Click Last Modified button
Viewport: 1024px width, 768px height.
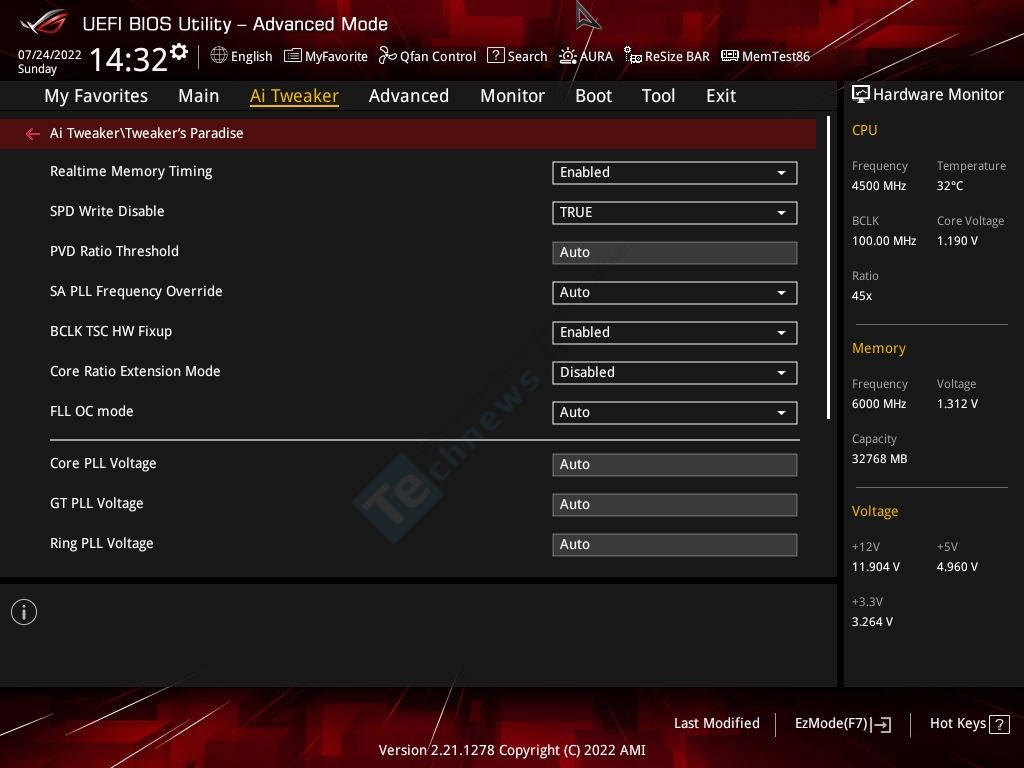coord(716,723)
